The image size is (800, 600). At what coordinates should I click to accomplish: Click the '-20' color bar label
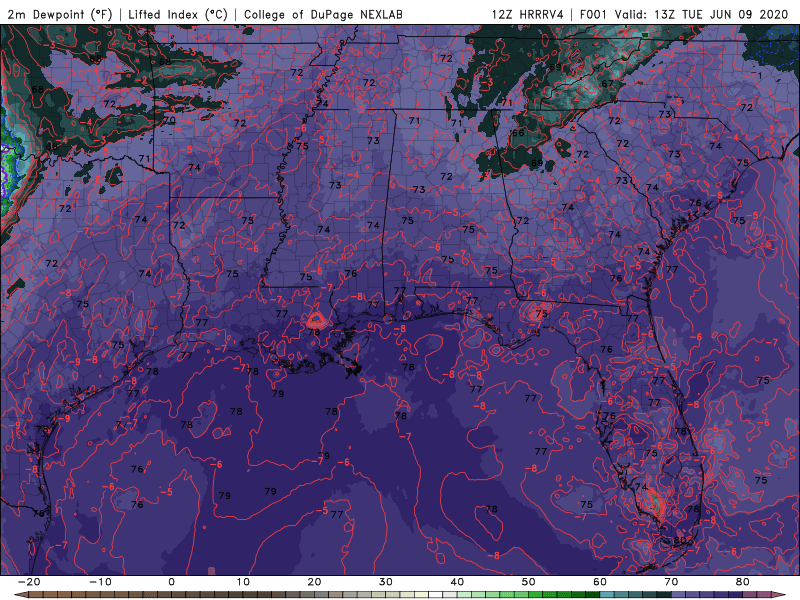coord(29,582)
